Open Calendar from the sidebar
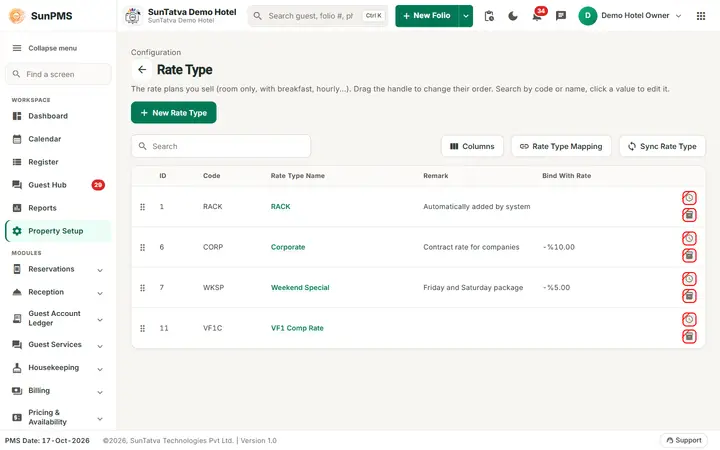The width and height of the screenshot is (720, 450). point(58,139)
